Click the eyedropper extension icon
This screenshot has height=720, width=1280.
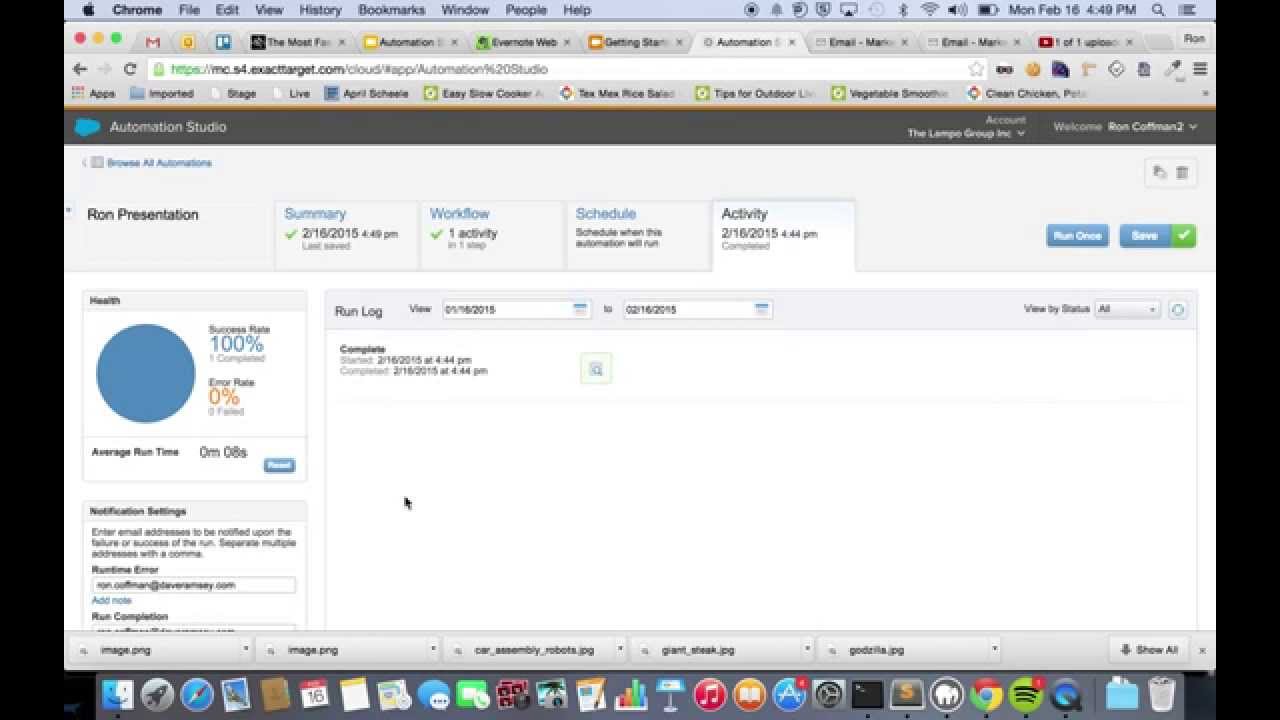[x=1172, y=69]
